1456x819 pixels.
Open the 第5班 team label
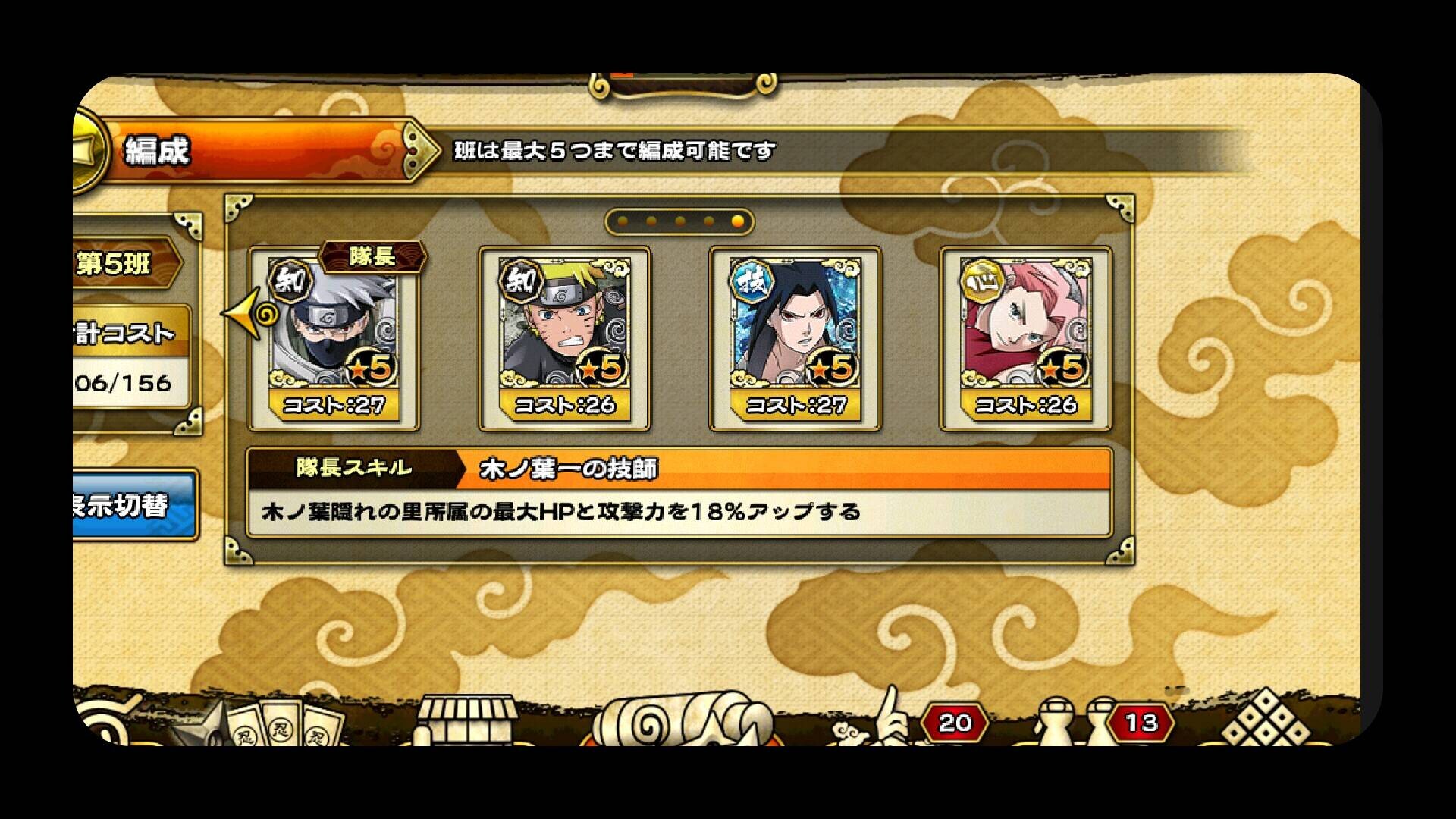pos(127,264)
